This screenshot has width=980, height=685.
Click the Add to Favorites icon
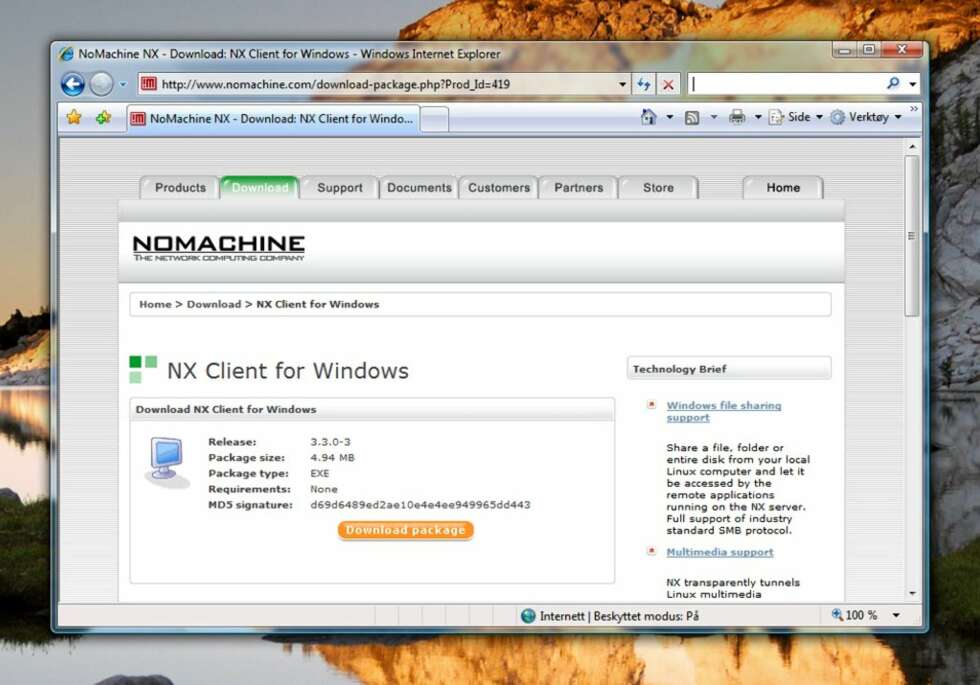coord(103,118)
